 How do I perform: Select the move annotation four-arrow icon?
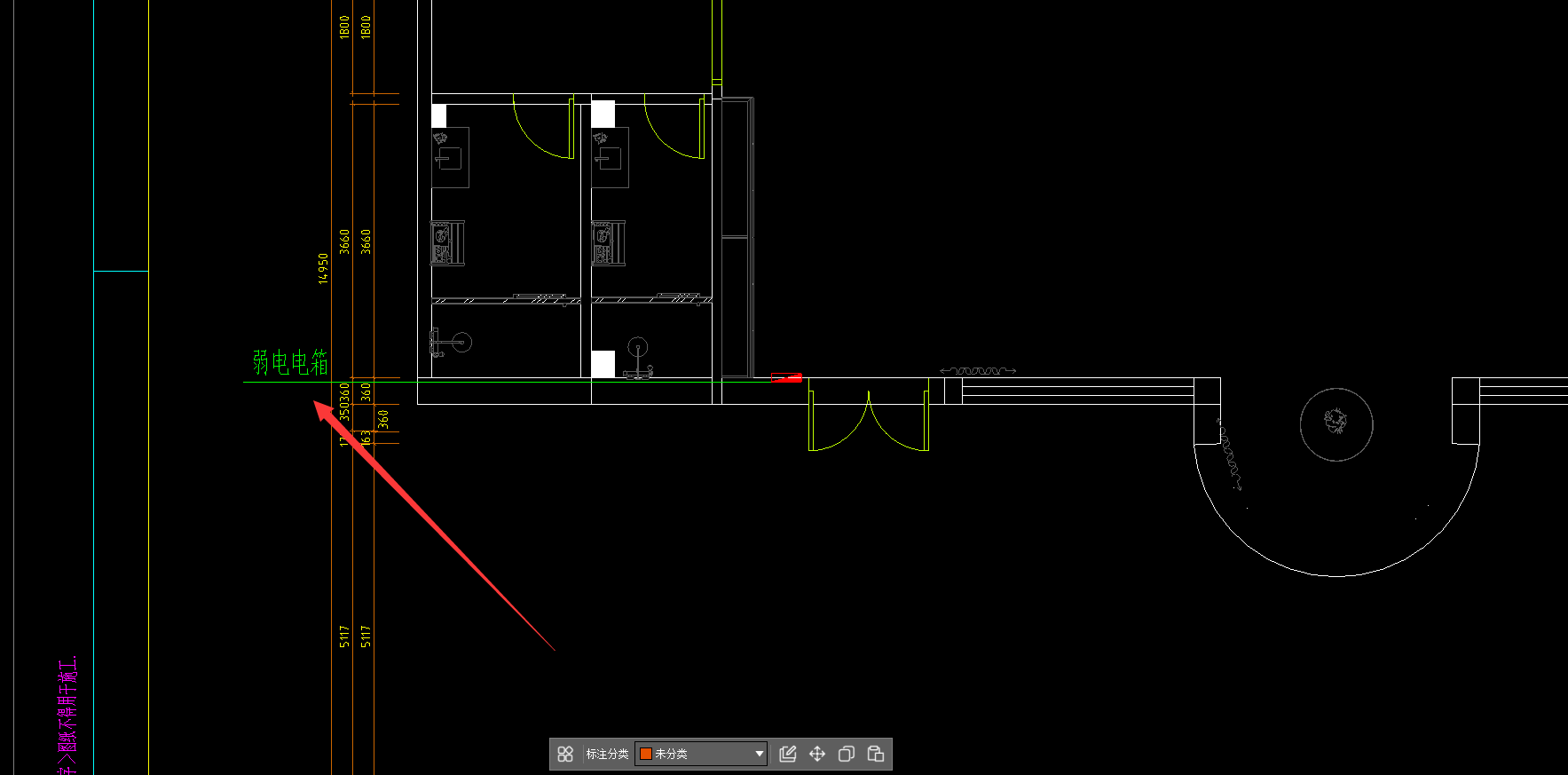click(817, 754)
